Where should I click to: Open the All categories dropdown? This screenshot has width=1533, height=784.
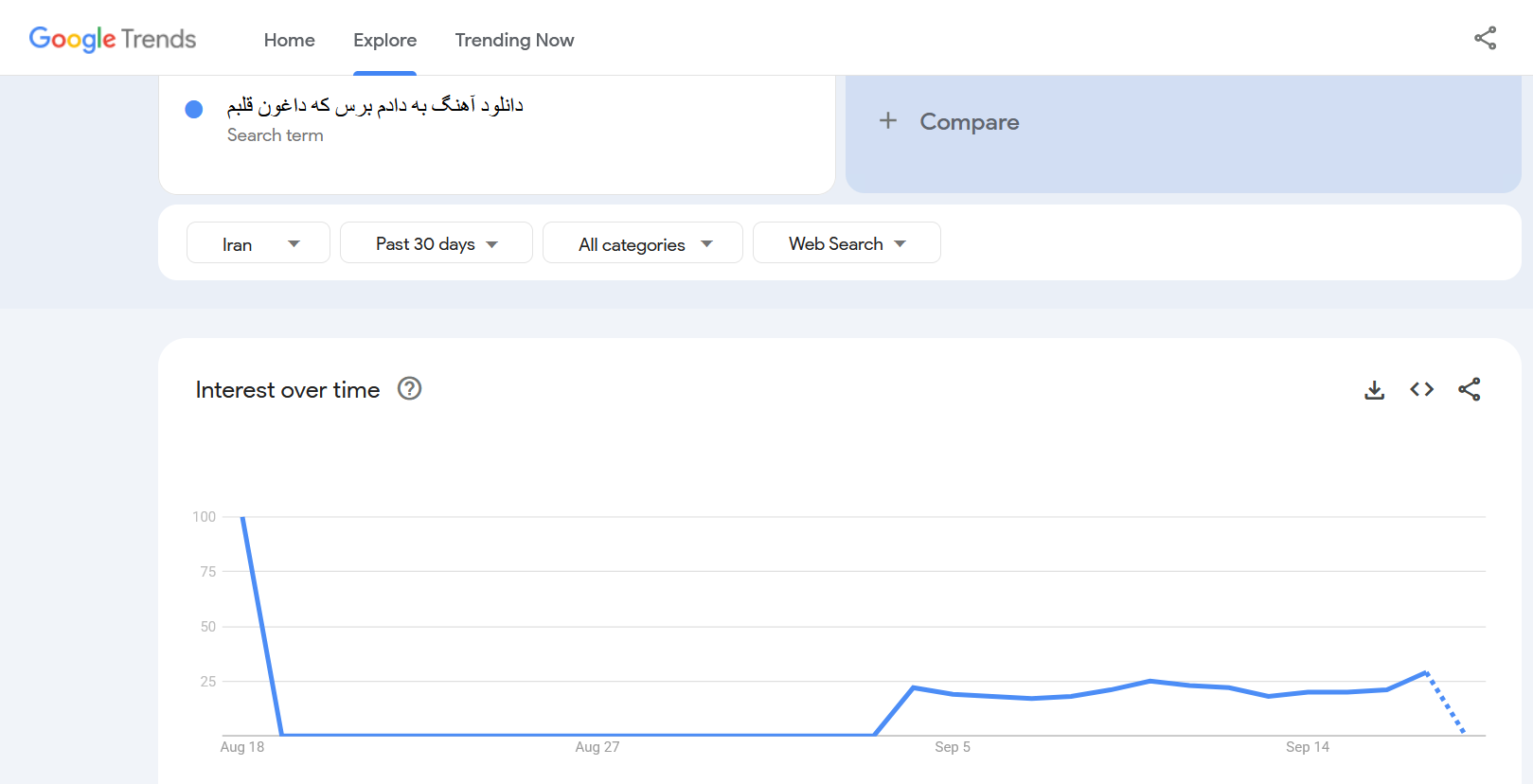tap(643, 243)
